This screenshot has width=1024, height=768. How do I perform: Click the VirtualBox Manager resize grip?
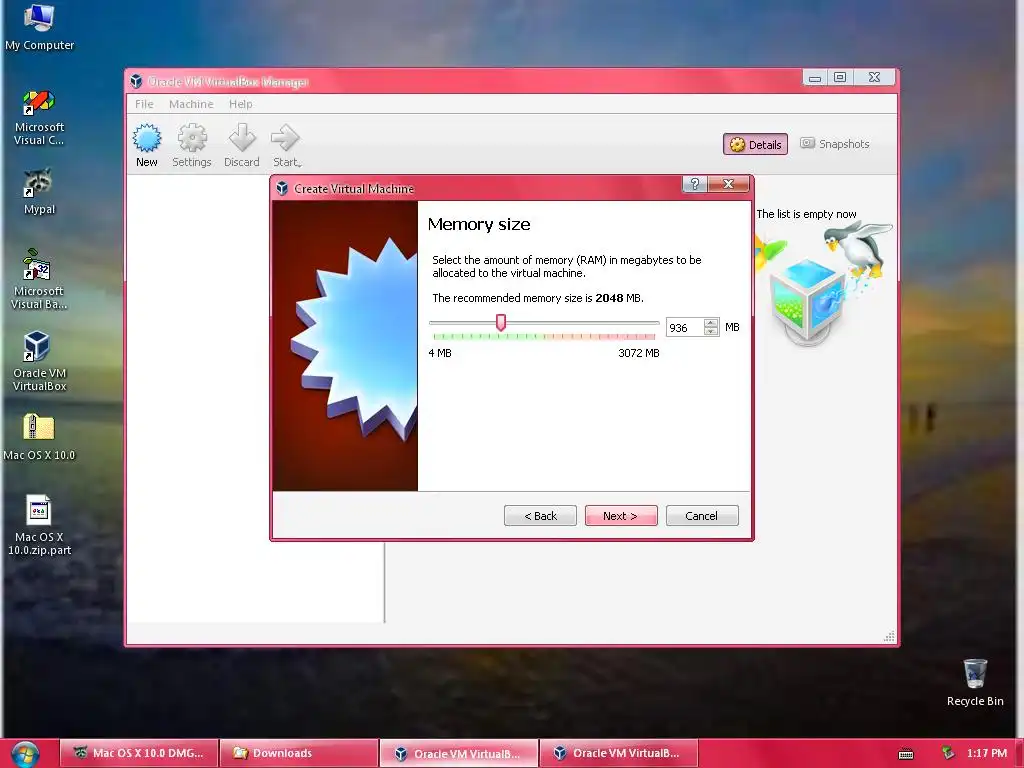(889, 637)
